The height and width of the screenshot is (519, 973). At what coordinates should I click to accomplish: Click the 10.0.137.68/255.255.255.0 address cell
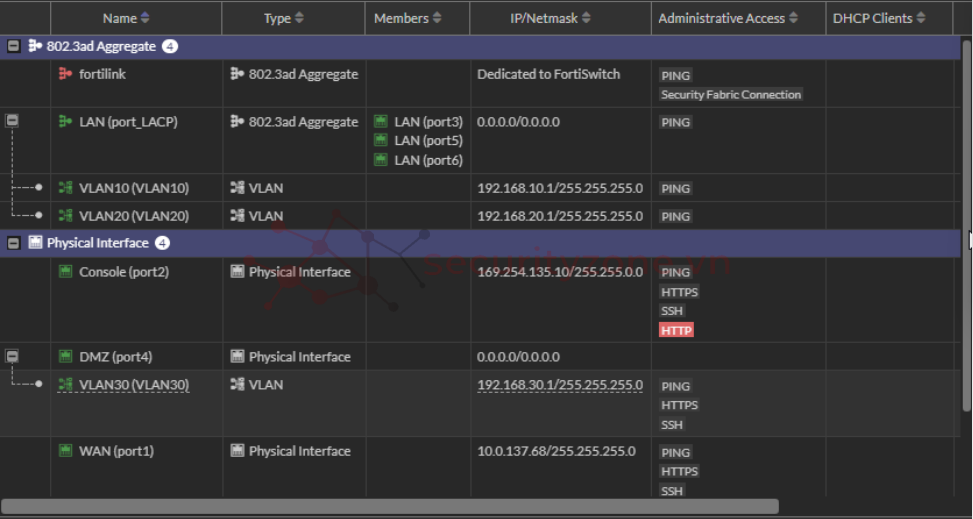(x=556, y=451)
